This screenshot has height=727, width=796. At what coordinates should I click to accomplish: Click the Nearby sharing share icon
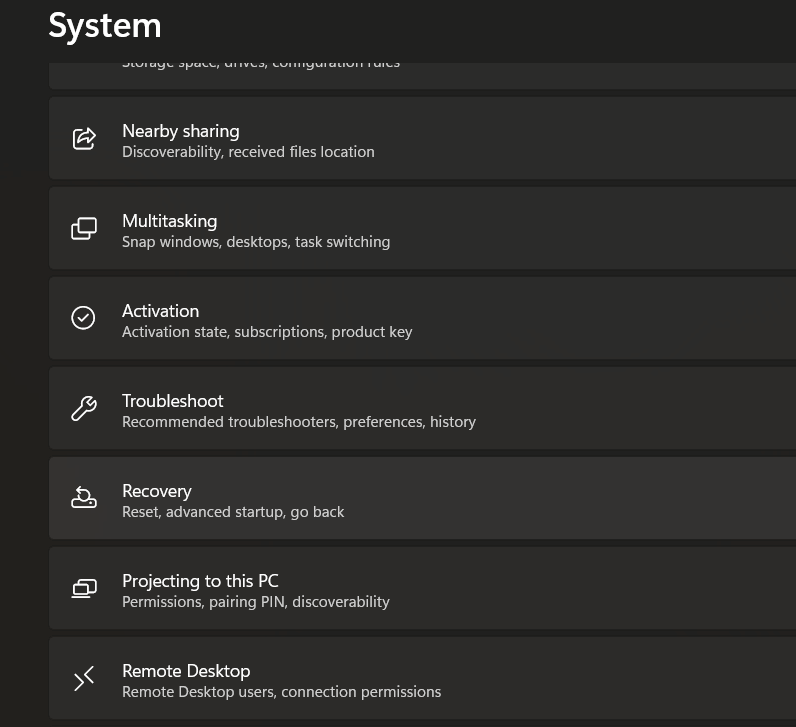(84, 138)
